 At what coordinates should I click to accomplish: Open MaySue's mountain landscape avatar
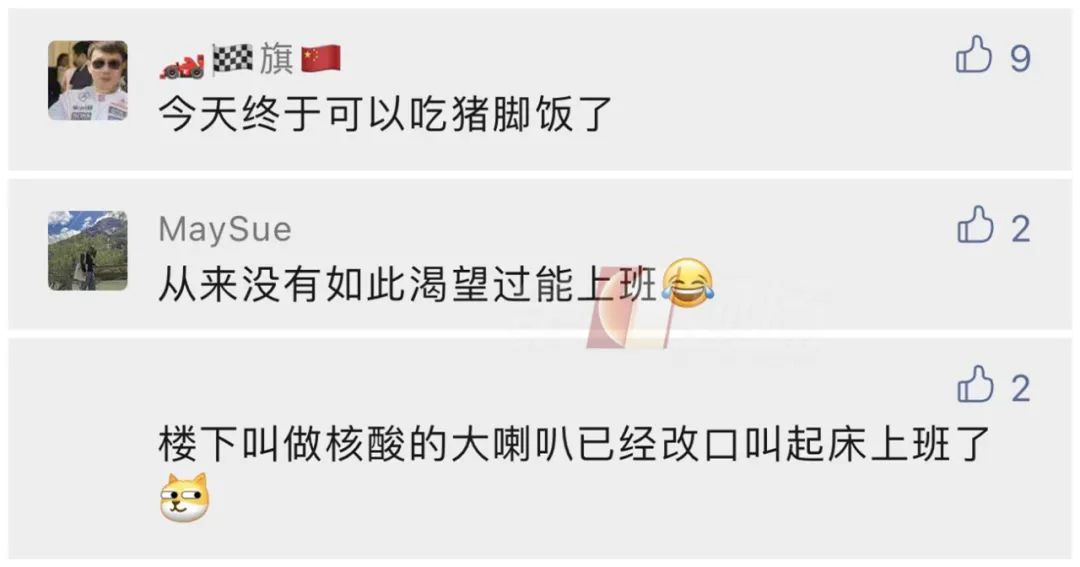tap(87, 250)
